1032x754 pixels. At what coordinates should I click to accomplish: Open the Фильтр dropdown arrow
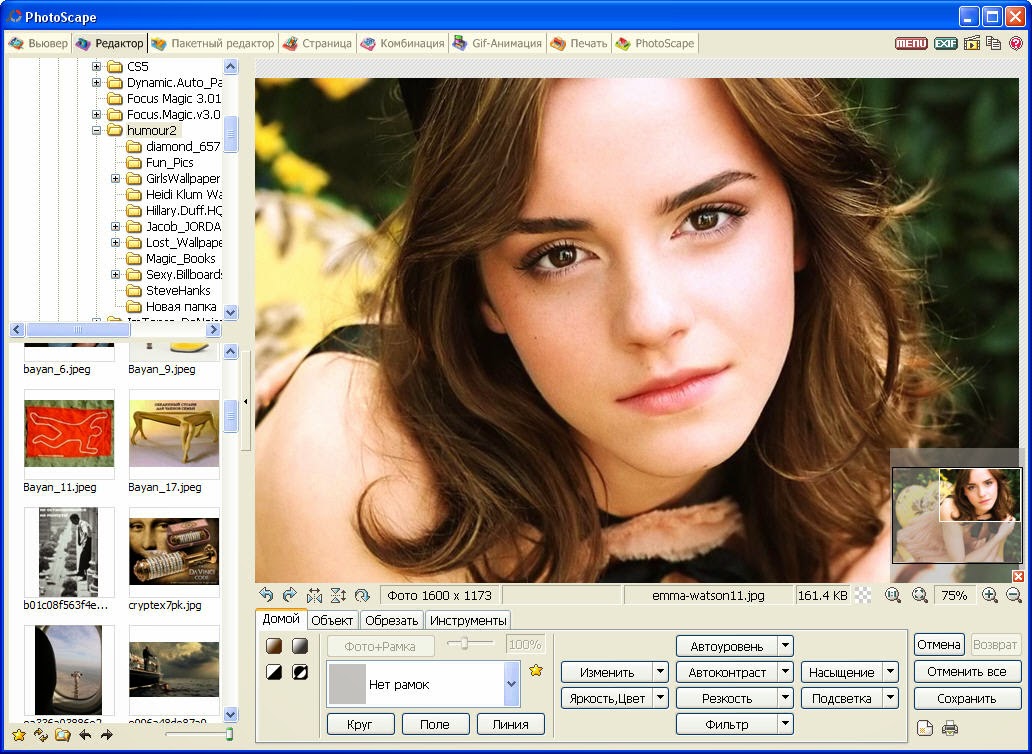(x=786, y=724)
